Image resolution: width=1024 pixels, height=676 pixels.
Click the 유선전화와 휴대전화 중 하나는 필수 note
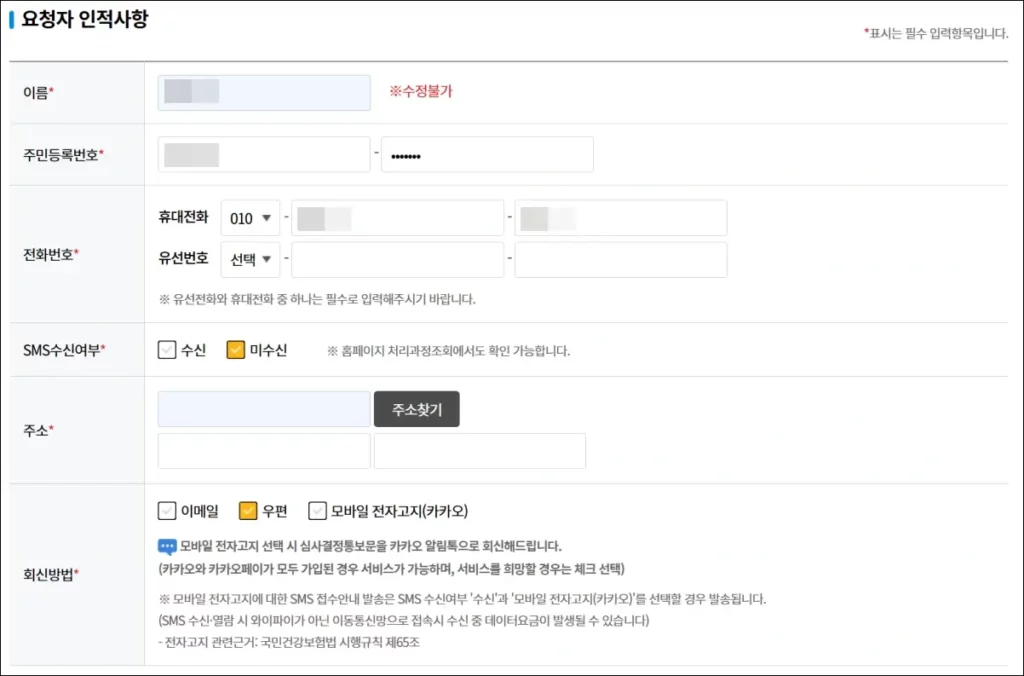[317, 299]
